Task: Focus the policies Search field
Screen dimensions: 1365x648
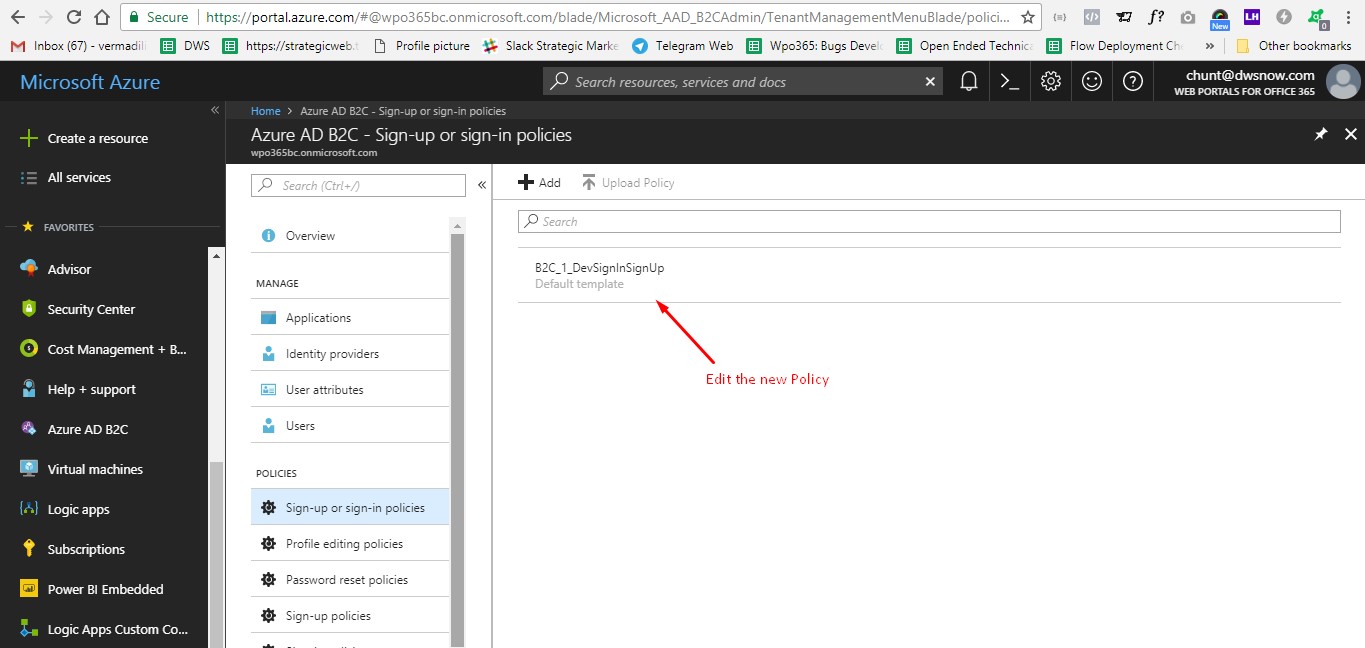Action: point(929,221)
